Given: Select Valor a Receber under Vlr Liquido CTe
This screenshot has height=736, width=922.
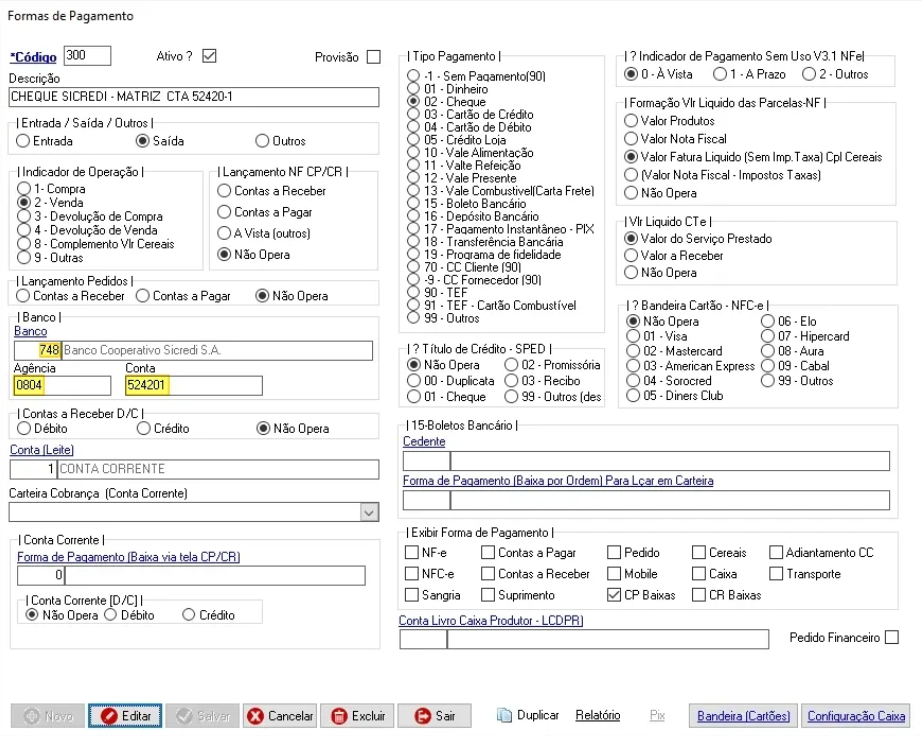Looking at the screenshot, I should click(x=631, y=256).
